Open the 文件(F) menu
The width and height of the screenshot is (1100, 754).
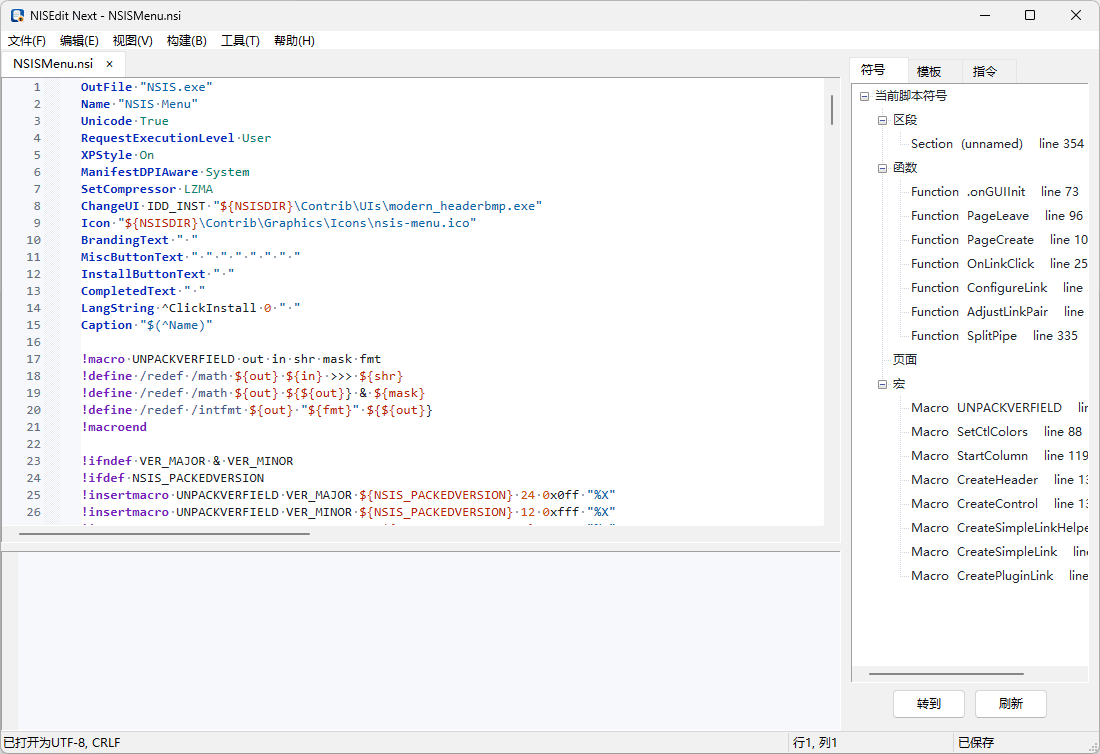point(27,41)
